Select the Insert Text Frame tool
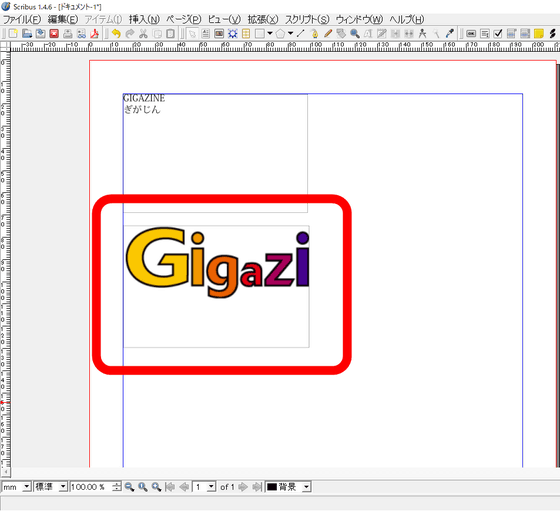 point(205,34)
